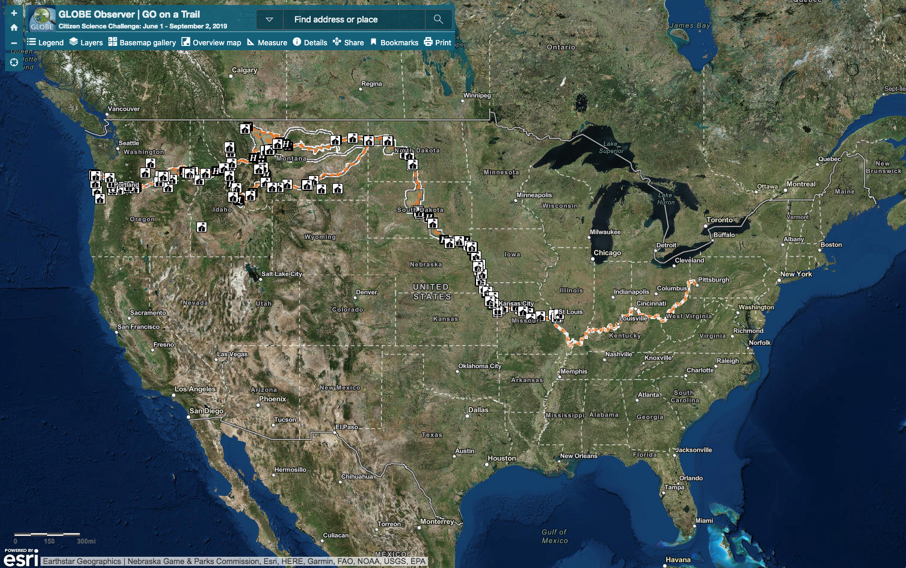
Task: Click the Calgary city label
Action: [x=244, y=70]
